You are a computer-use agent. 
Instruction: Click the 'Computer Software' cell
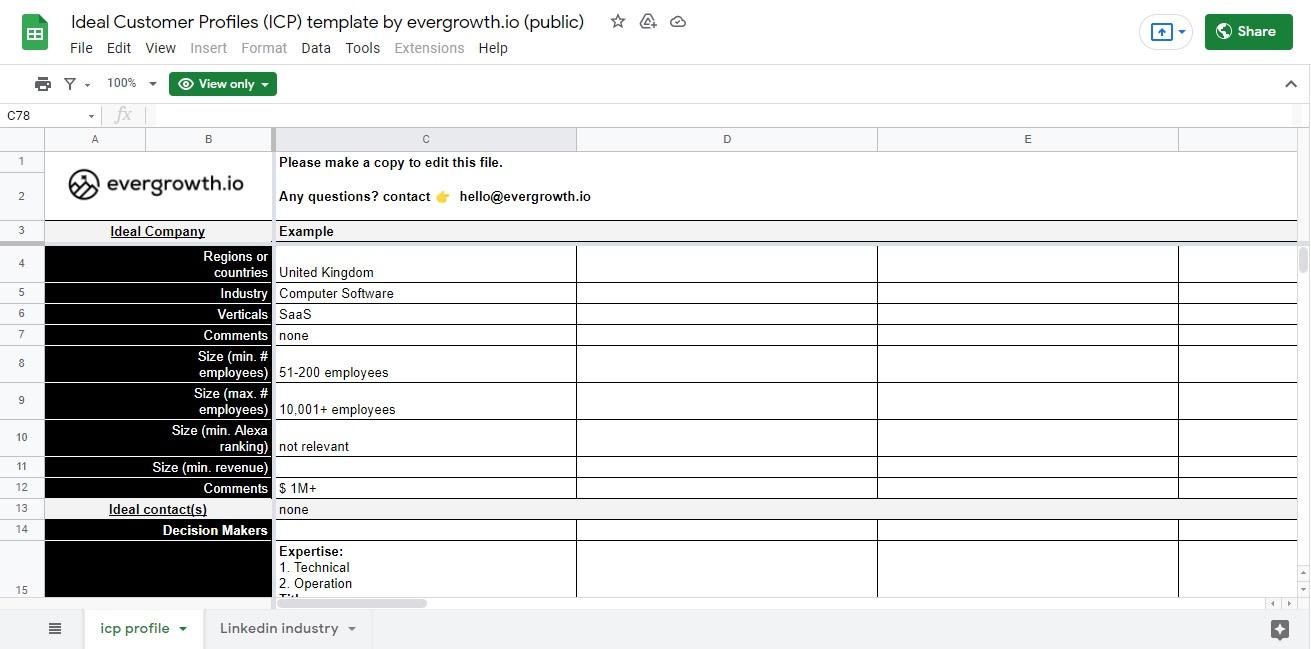point(426,293)
